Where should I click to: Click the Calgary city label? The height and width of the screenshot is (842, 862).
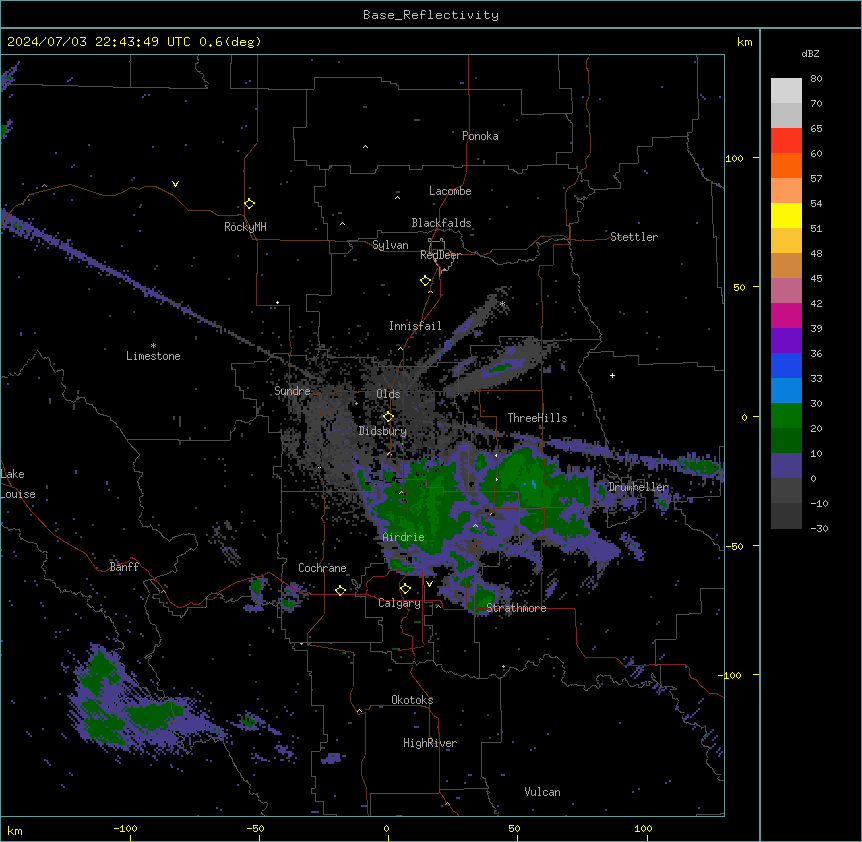[399, 603]
